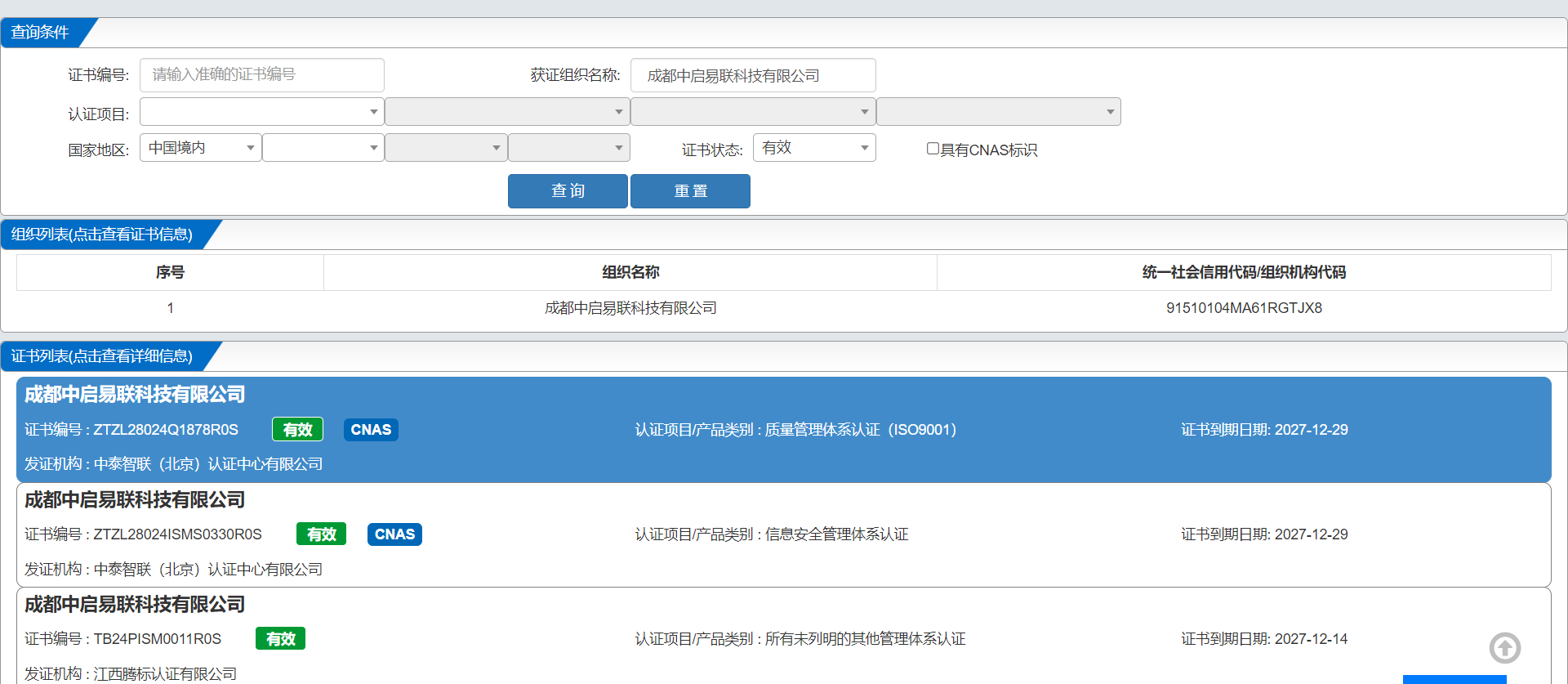This screenshot has width=1568, height=684.
Task: Open the first 认证项目 dropdown
Action: coord(262,112)
